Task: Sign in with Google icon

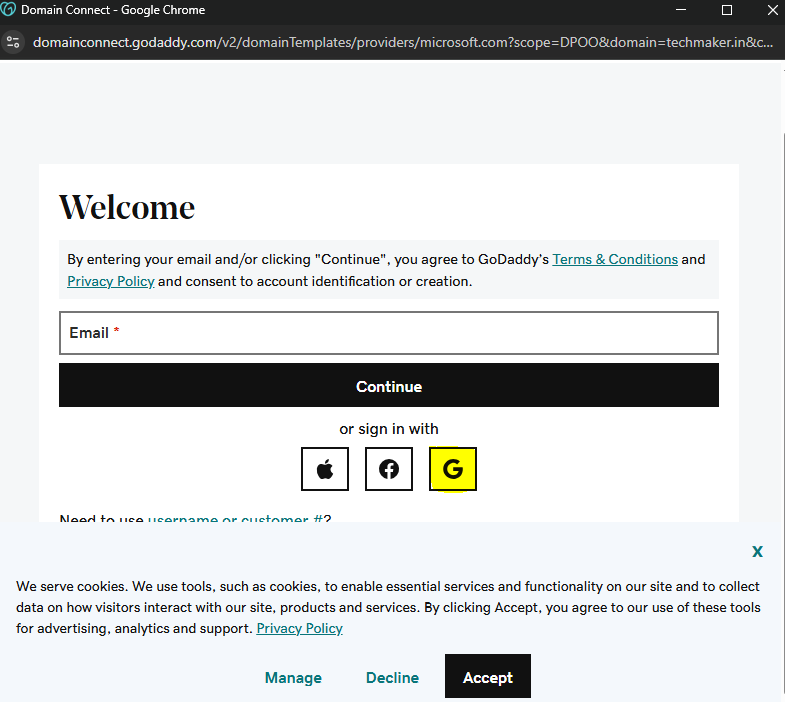Action: pyautogui.click(x=453, y=469)
